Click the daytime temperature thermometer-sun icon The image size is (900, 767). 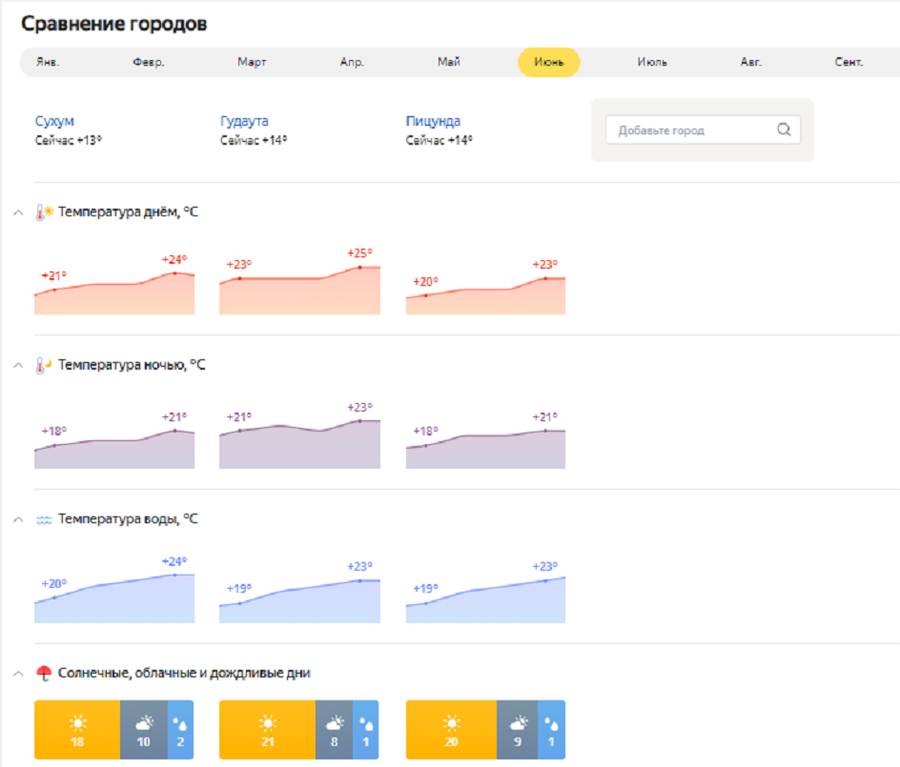click(x=44, y=212)
